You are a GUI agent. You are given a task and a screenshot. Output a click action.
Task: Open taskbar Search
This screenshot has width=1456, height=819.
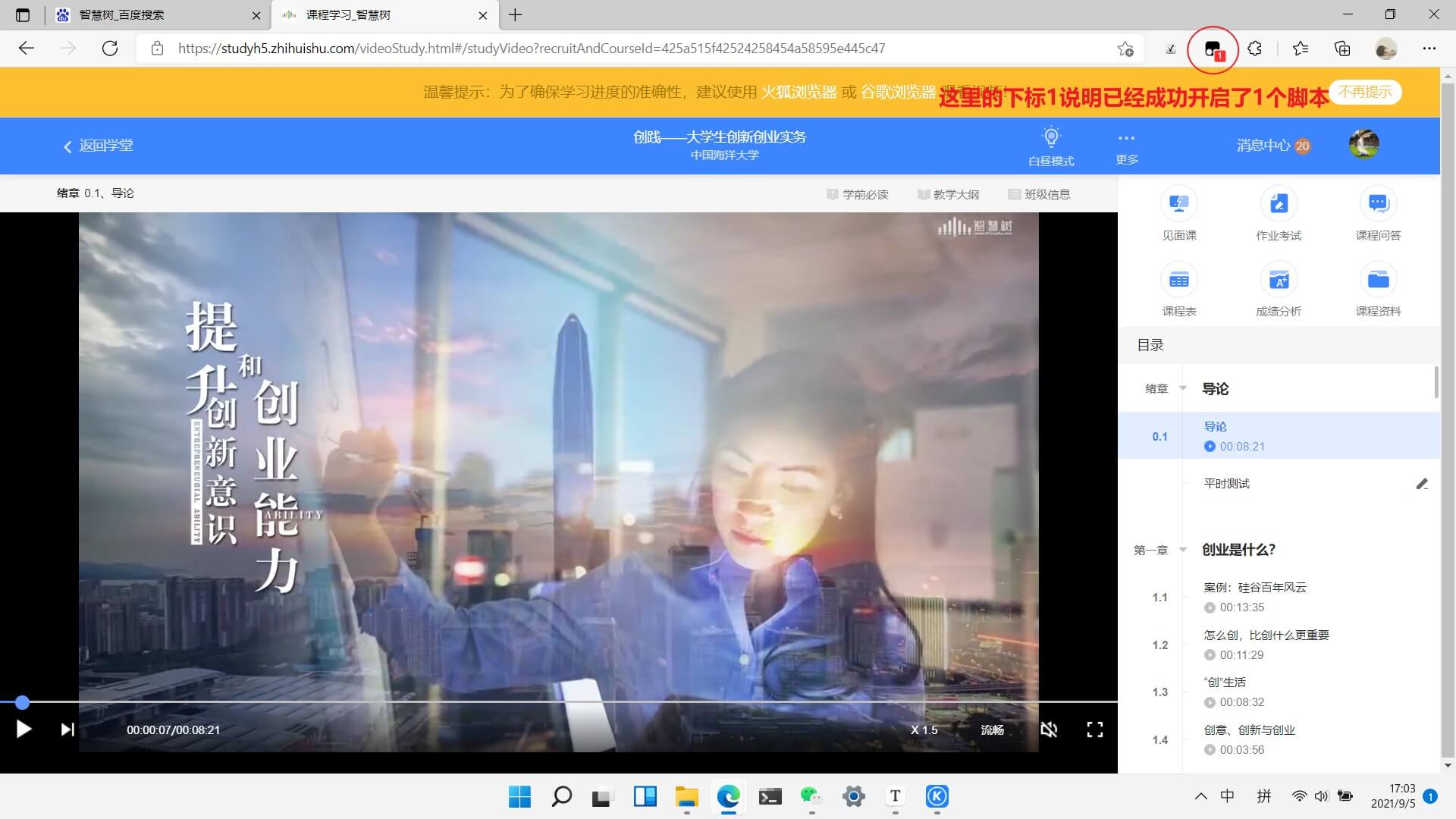tap(561, 796)
